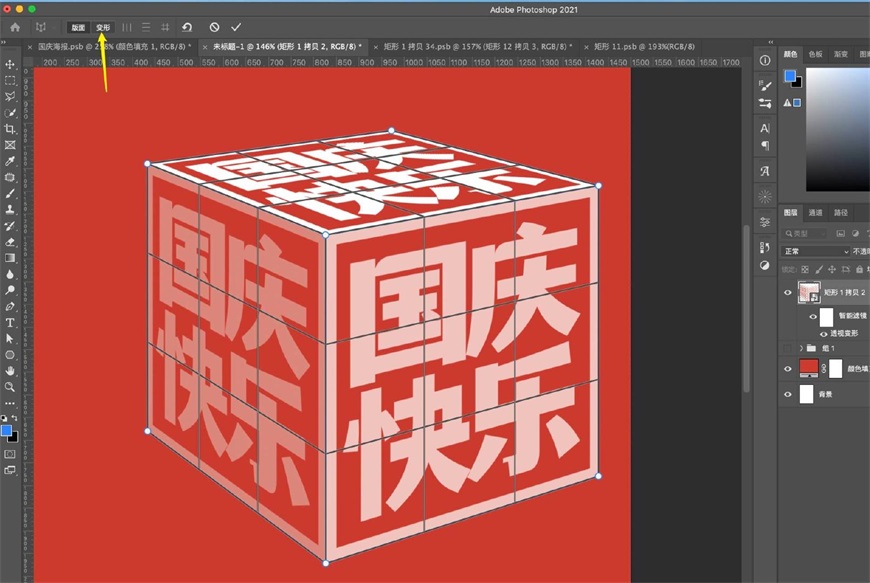This screenshot has width=870, height=583.
Task: Change screen mode via bottom toolbar icon
Action: 10,470
